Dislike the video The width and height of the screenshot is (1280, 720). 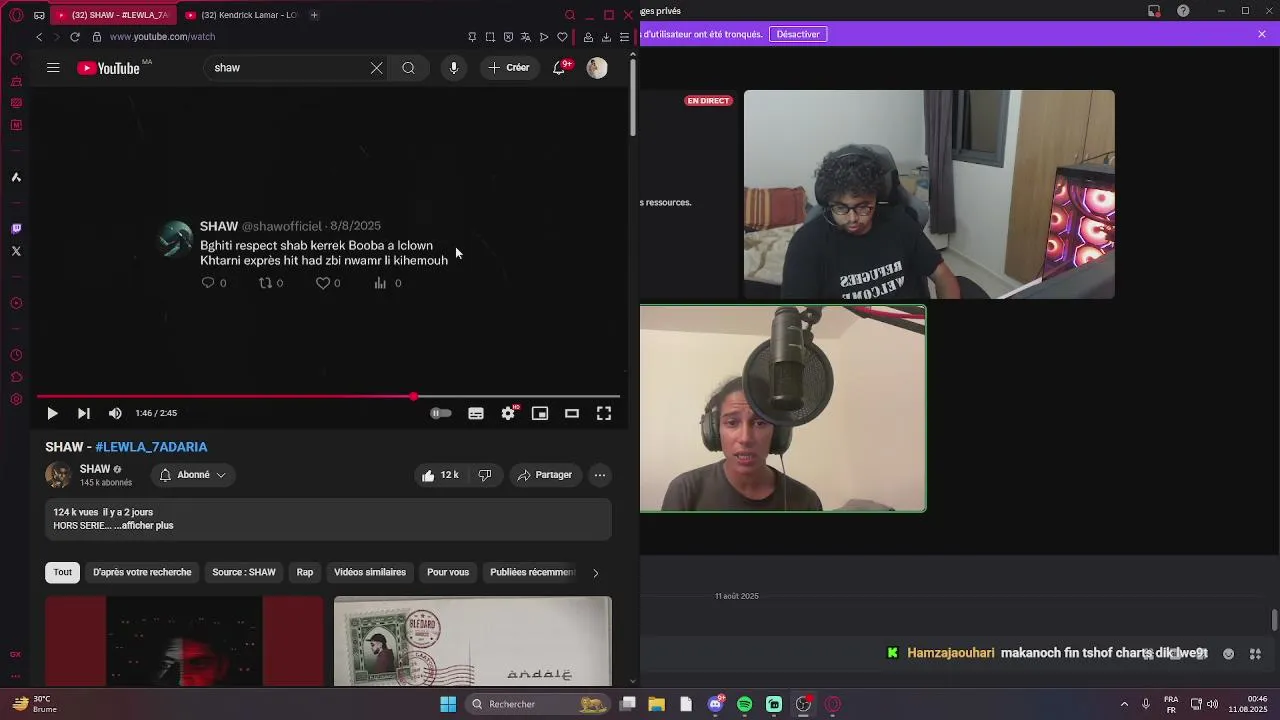coord(485,475)
